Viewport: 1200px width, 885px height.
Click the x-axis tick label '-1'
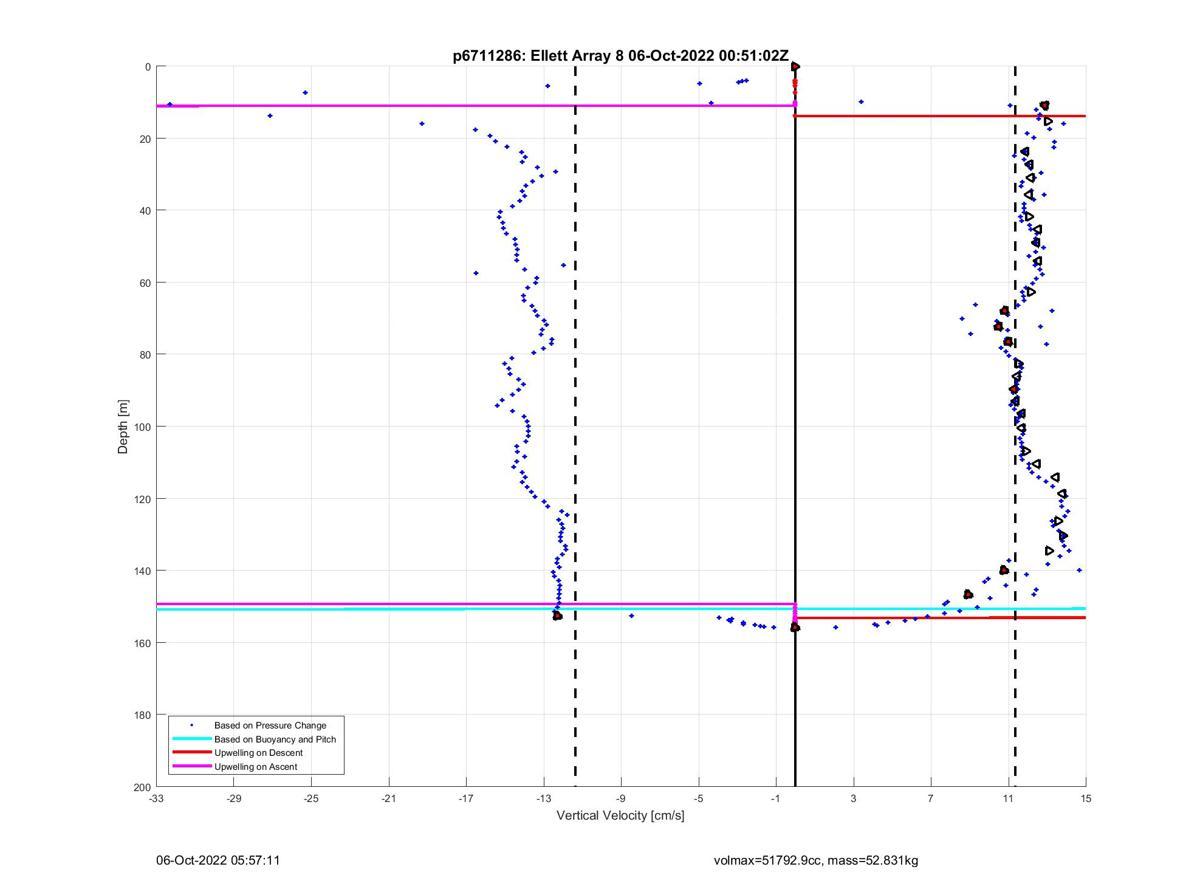(776, 798)
